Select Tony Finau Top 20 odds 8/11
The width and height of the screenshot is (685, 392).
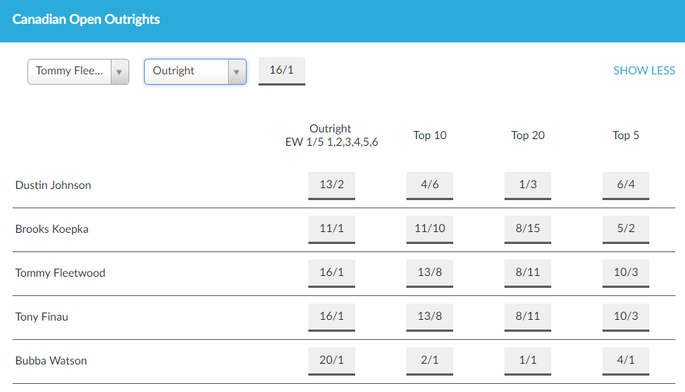pos(528,317)
